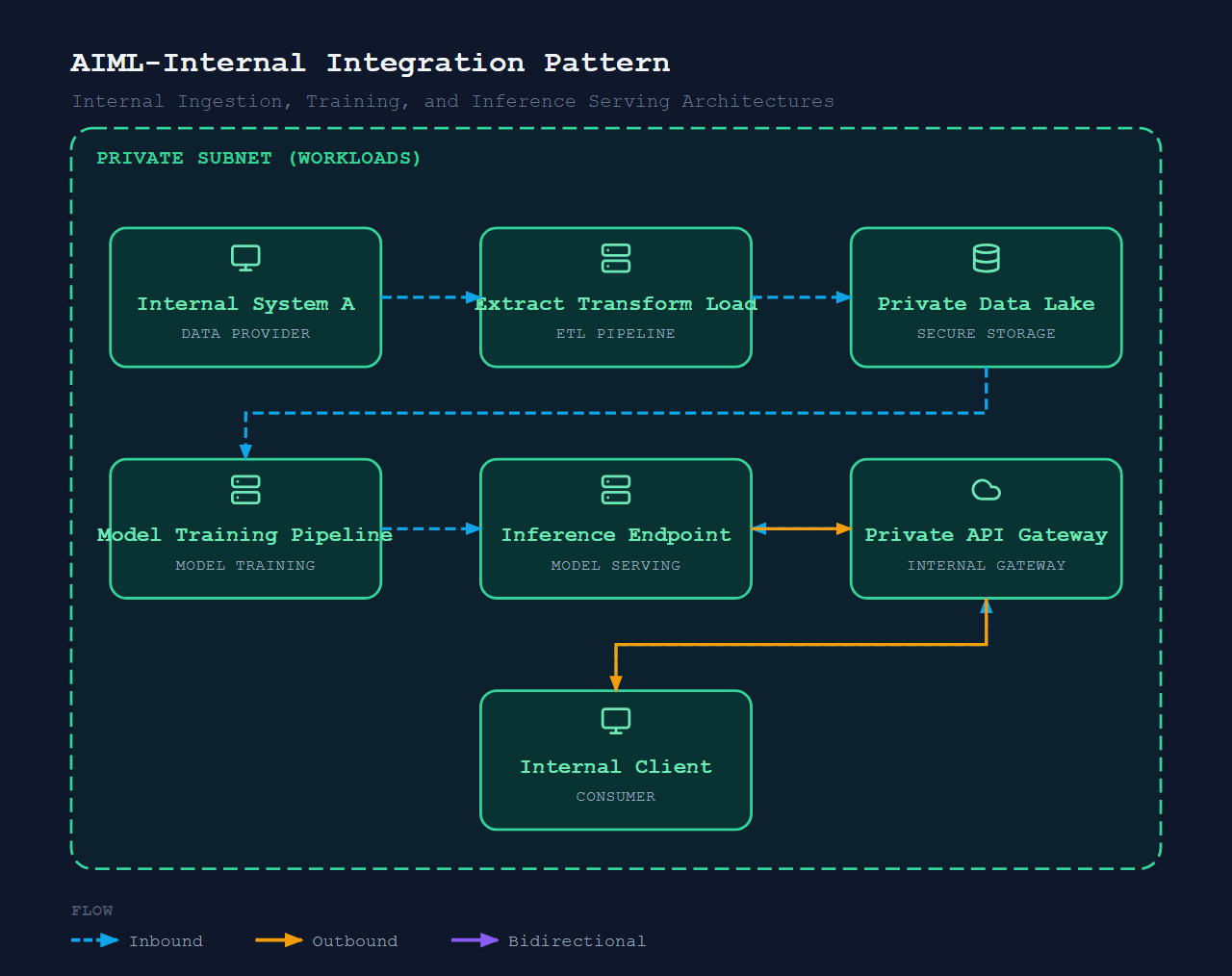1232x976 pixels.
Task: Click the server icon in Model Training Pipeline
Action: coord(245,490)
